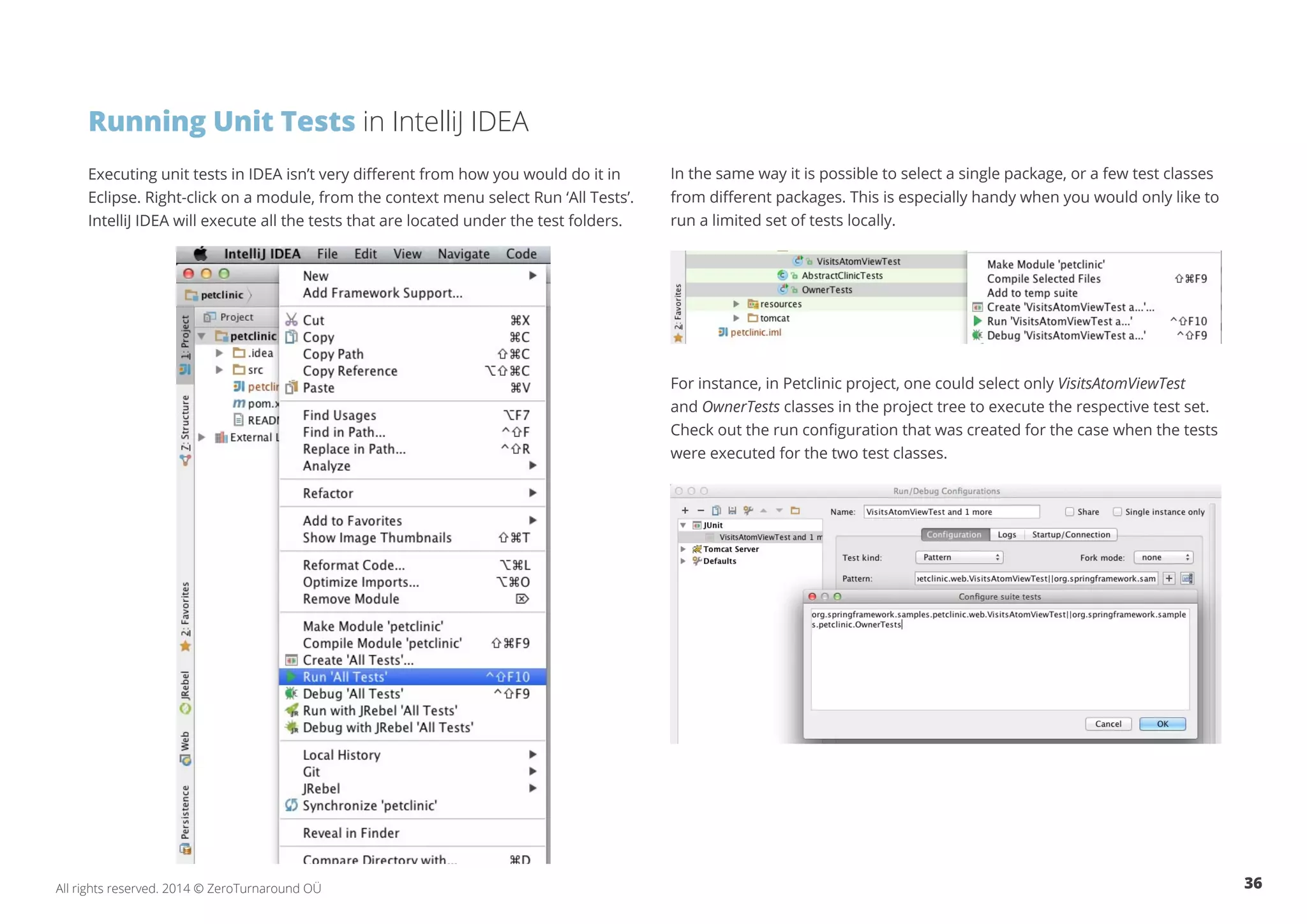
Task: Click the Synchronize refresh icon
Action: (292, 805)
